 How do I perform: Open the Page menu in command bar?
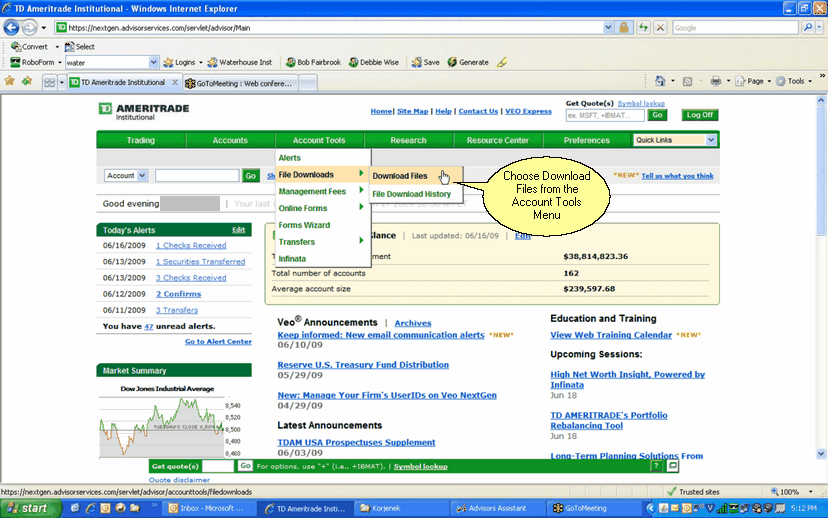(752, 81)
